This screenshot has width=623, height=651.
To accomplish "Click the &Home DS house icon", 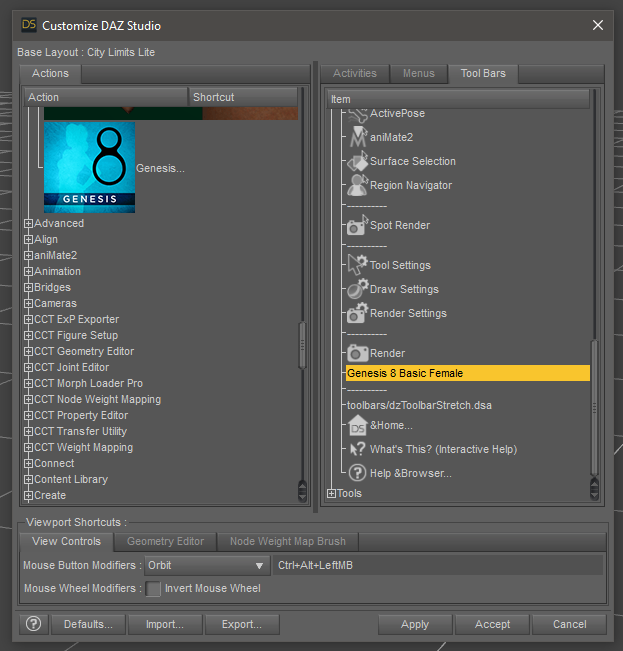I will pyautogui.click(x=358, y=426).
